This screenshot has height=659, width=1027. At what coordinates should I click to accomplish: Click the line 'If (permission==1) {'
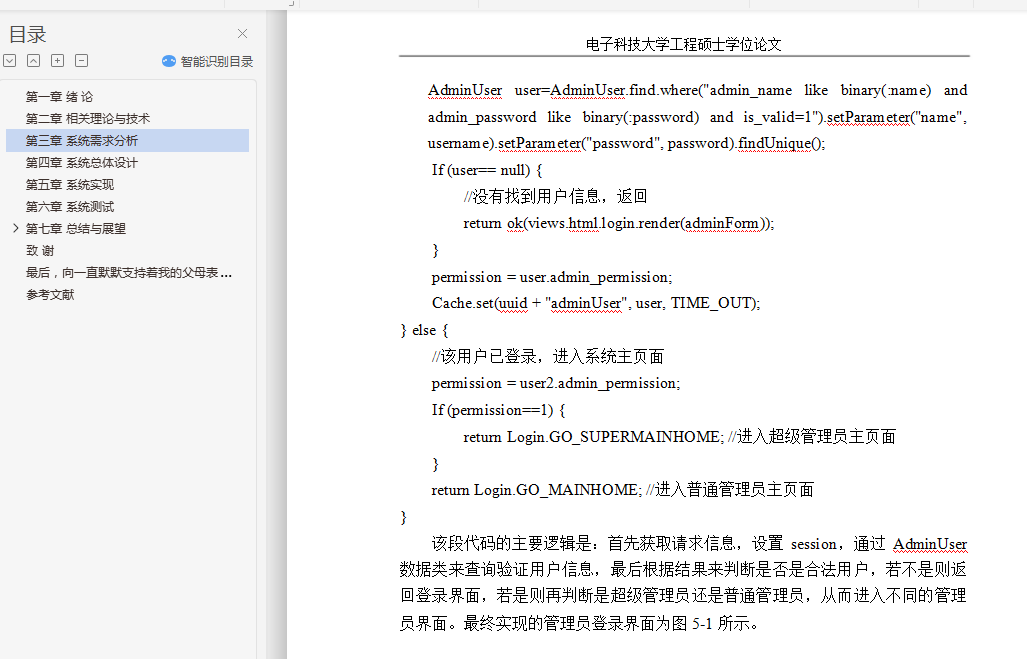(x=498, y=410)
